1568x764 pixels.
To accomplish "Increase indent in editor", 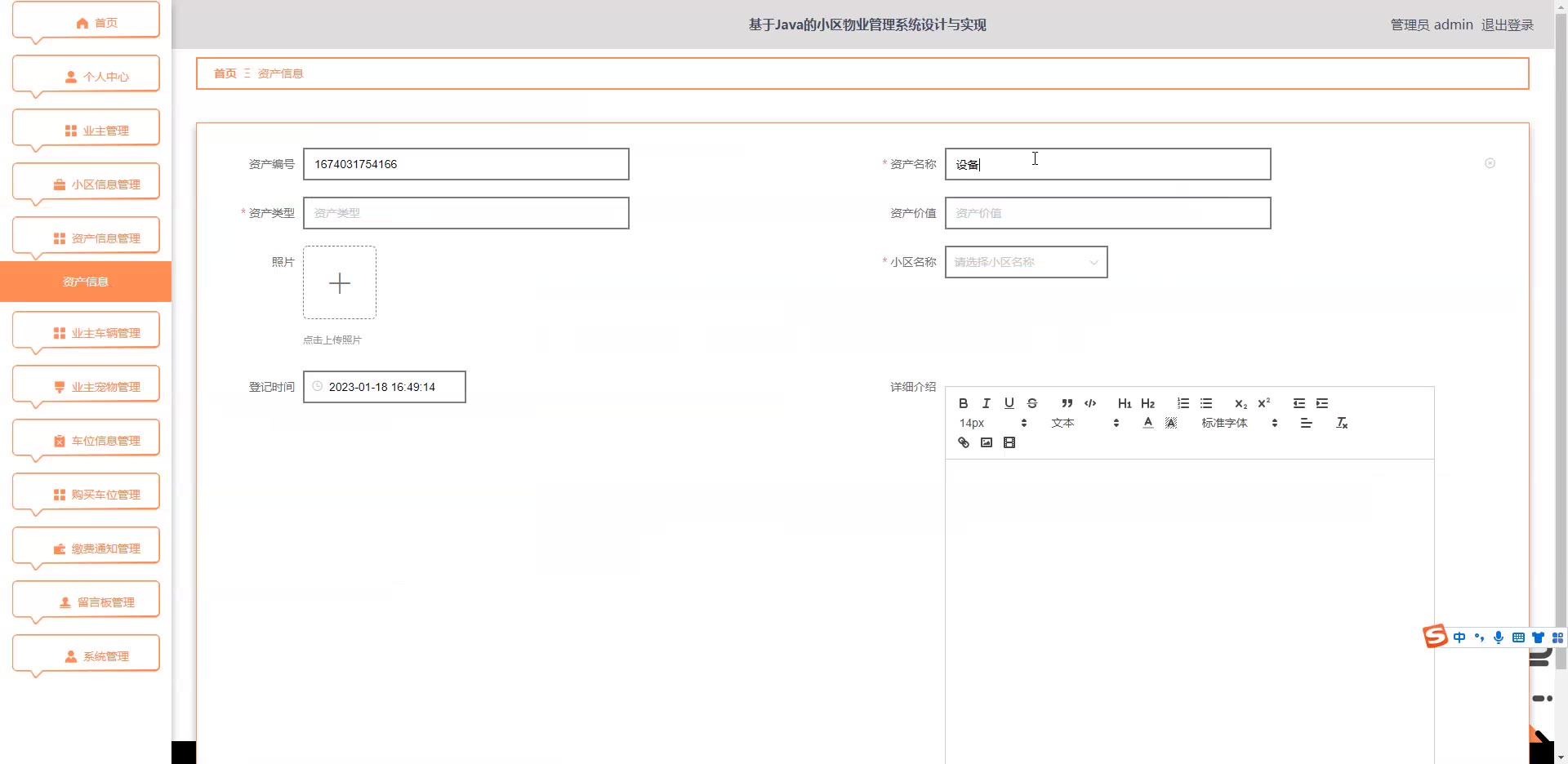I will point(1322,403).
